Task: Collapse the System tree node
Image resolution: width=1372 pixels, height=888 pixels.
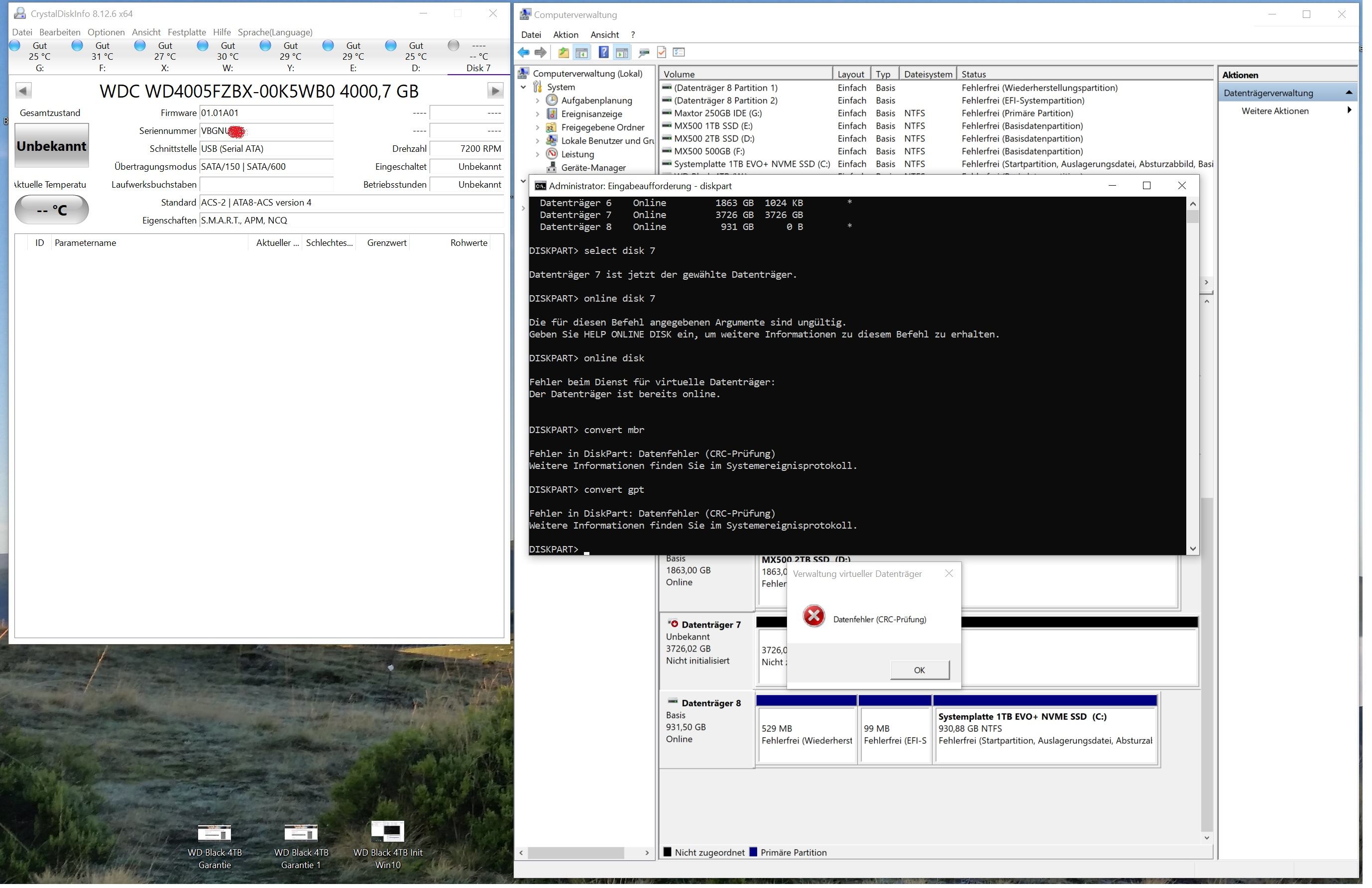Action: coord(523,87)
